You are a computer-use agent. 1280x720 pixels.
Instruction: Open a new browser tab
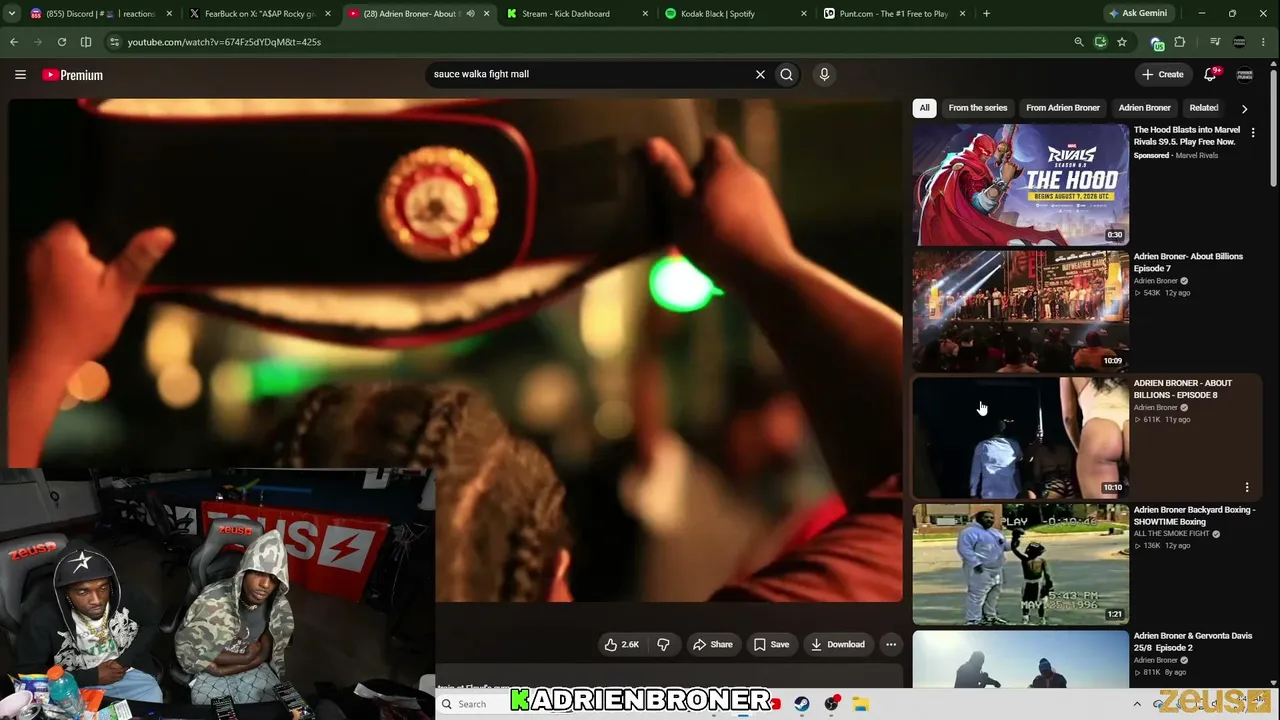click(x=986, y=14)
